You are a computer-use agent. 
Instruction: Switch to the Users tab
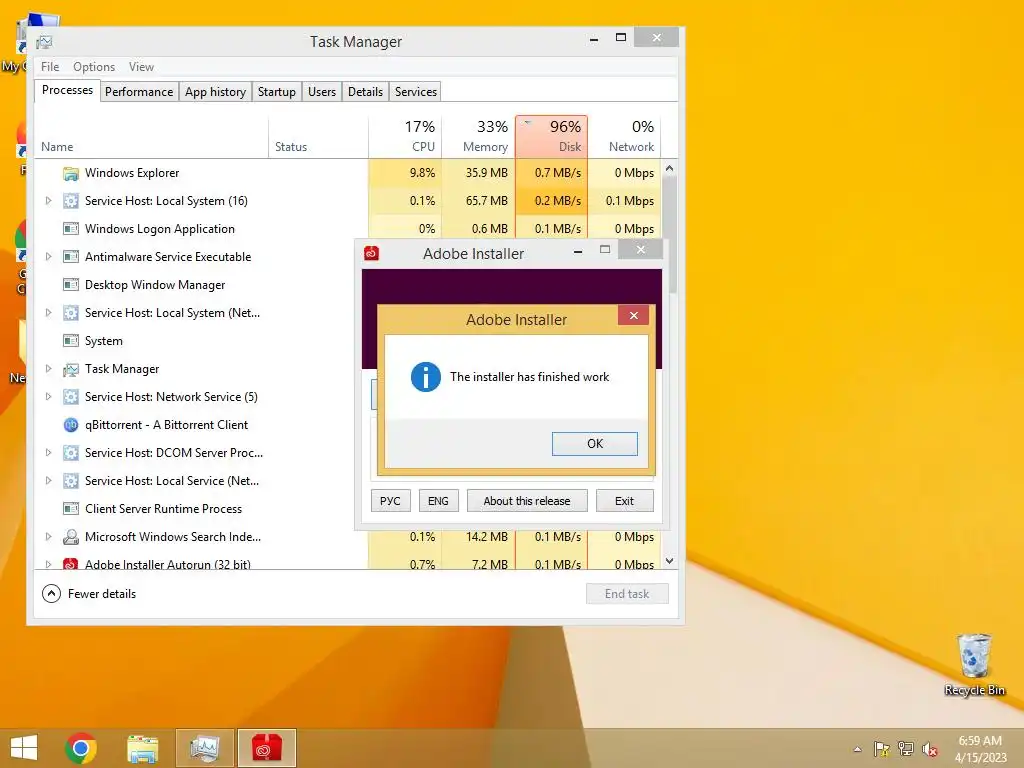322,92
